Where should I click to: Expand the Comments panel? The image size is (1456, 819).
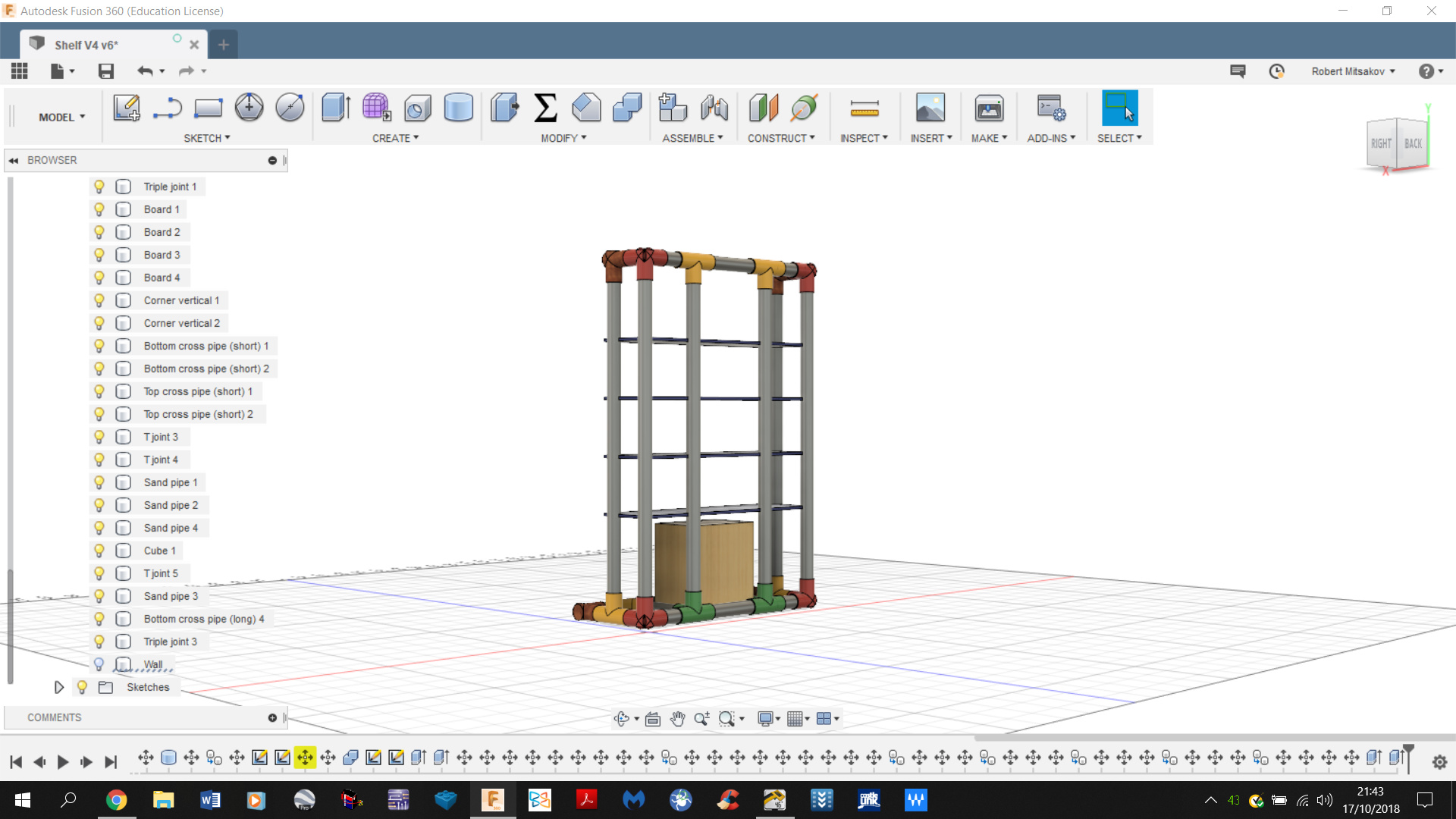tap(272, 717)
